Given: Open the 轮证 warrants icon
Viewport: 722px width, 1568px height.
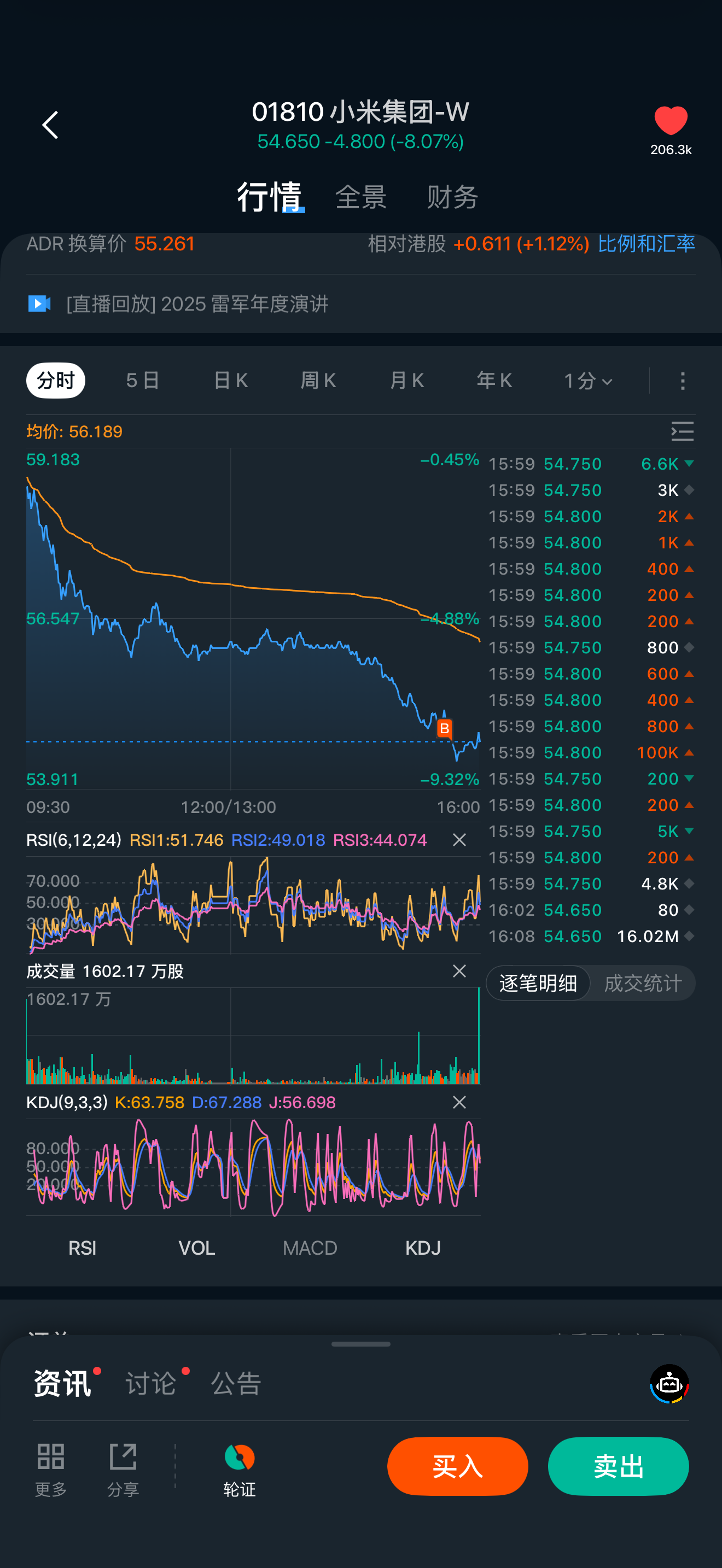Looking at the screenshot, I should click(239, 1470).
